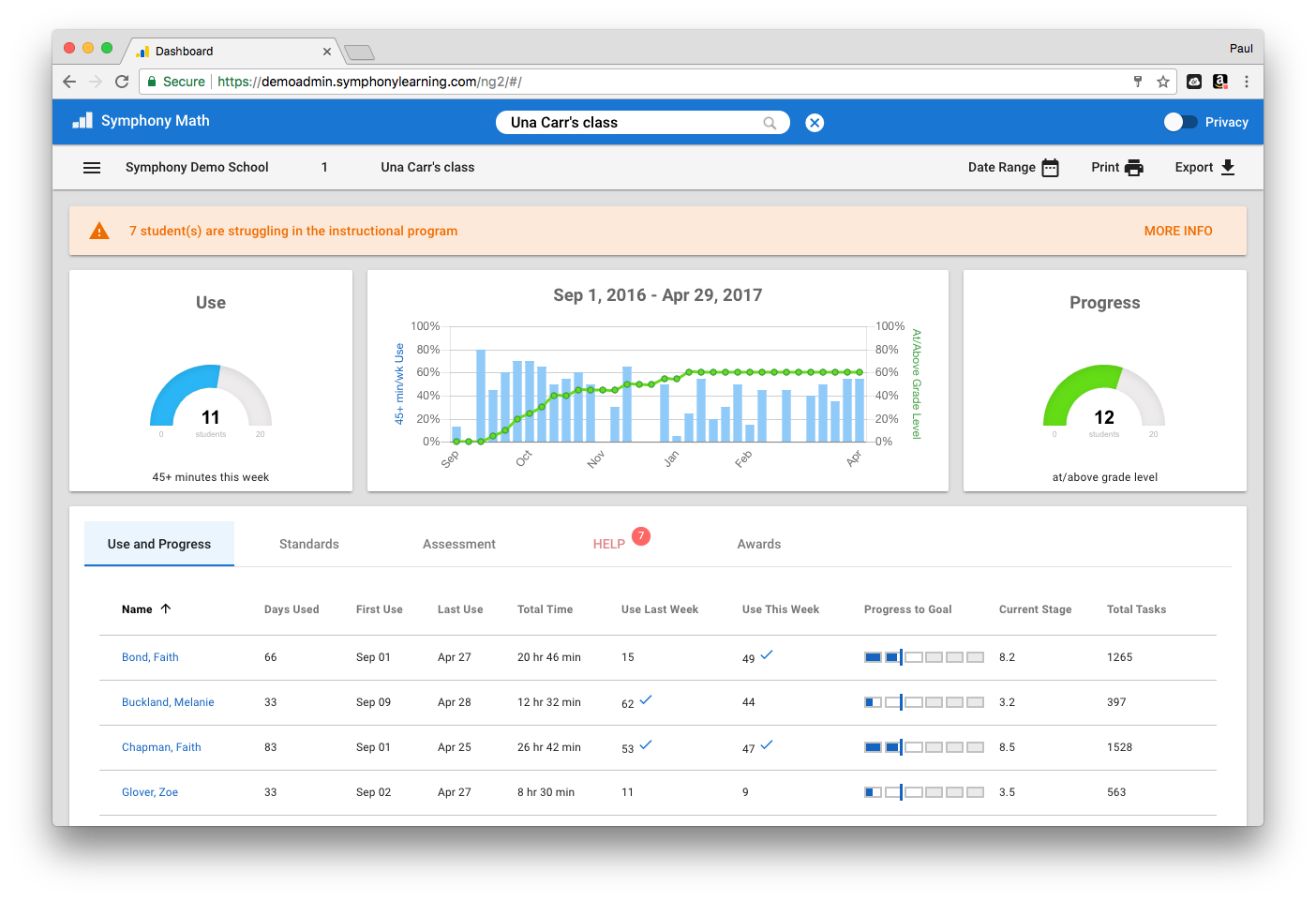The height and width of the screenshot is (901, 1316).
Task: Switch to the Assessment tab
Action: 459,544
